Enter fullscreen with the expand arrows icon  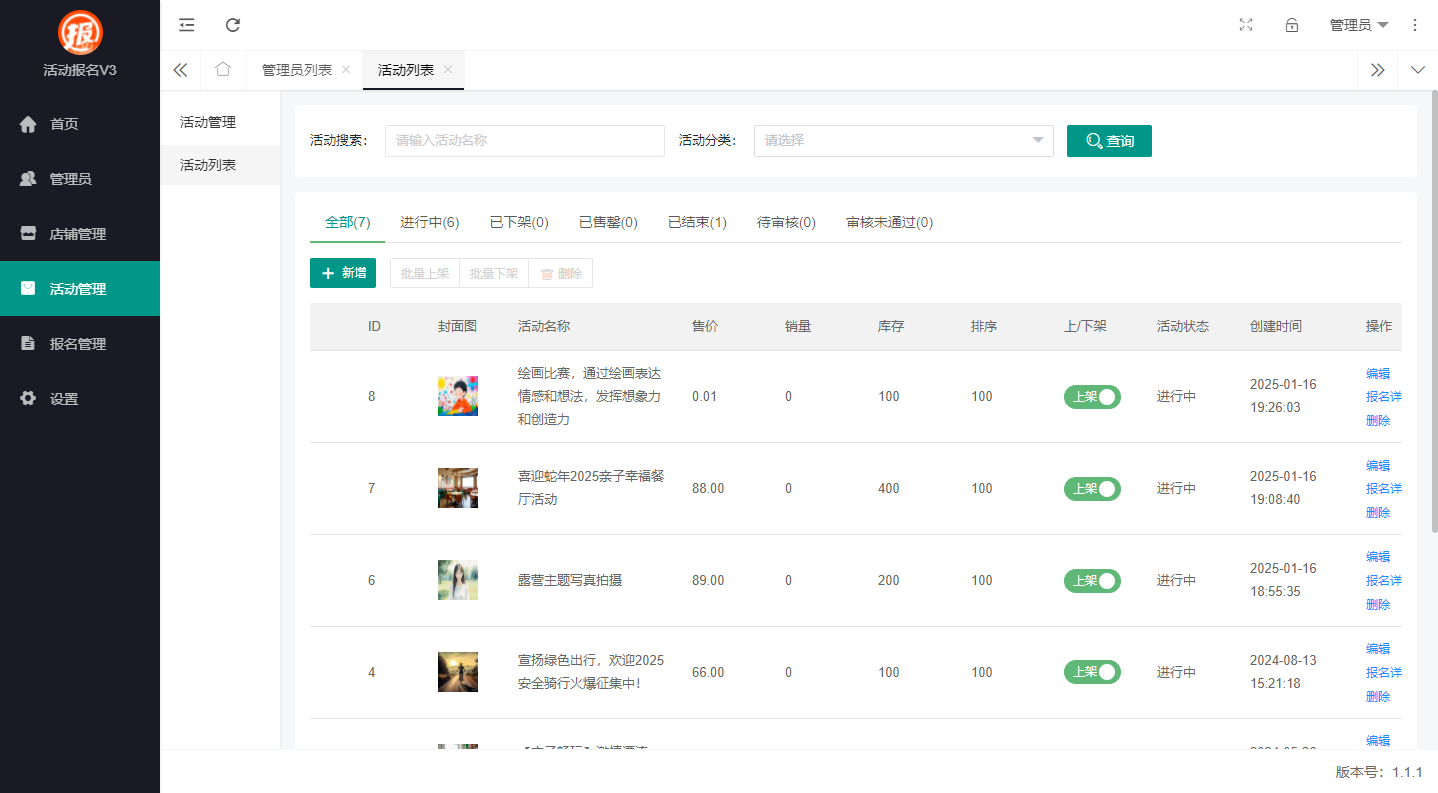[x=1245, y=24]
